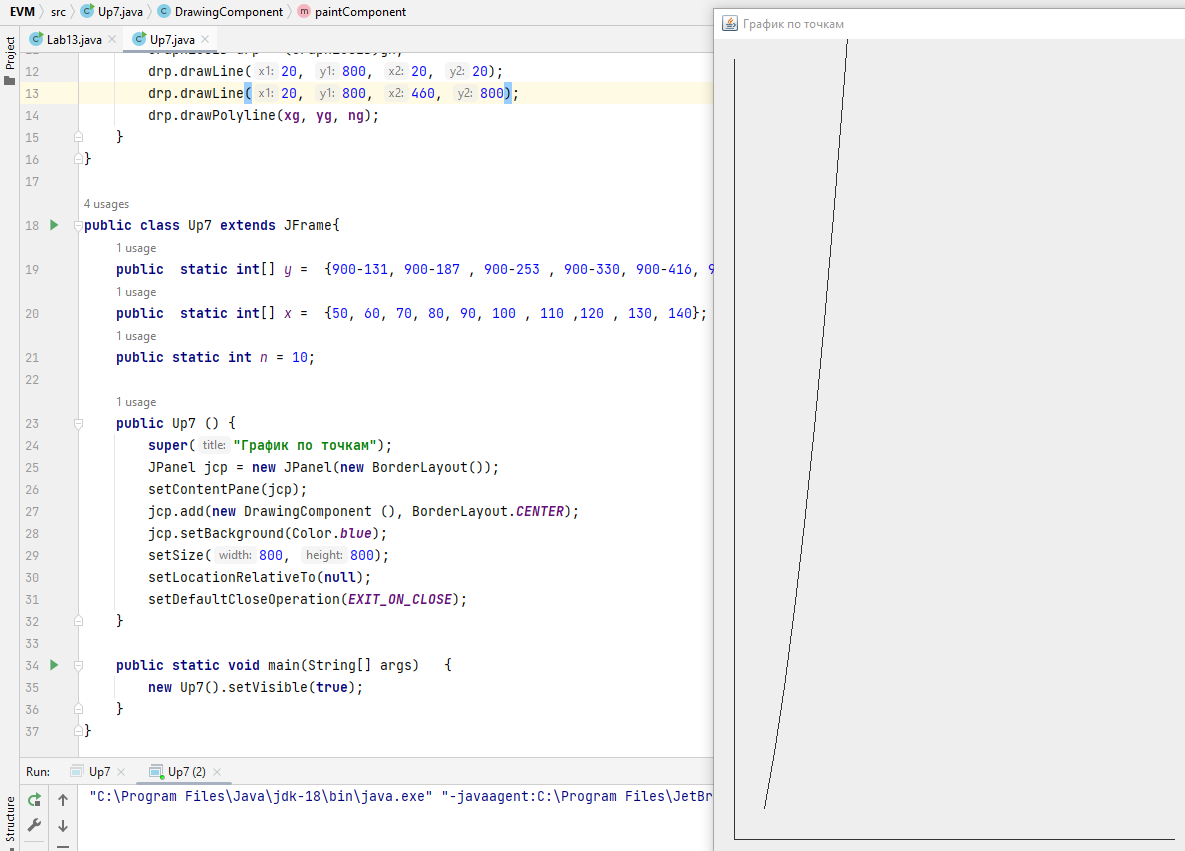Click the EVM project breadcrumb
Image resolution: width=1185 pixels, height=851 pixels.
(x=22, y=11)
